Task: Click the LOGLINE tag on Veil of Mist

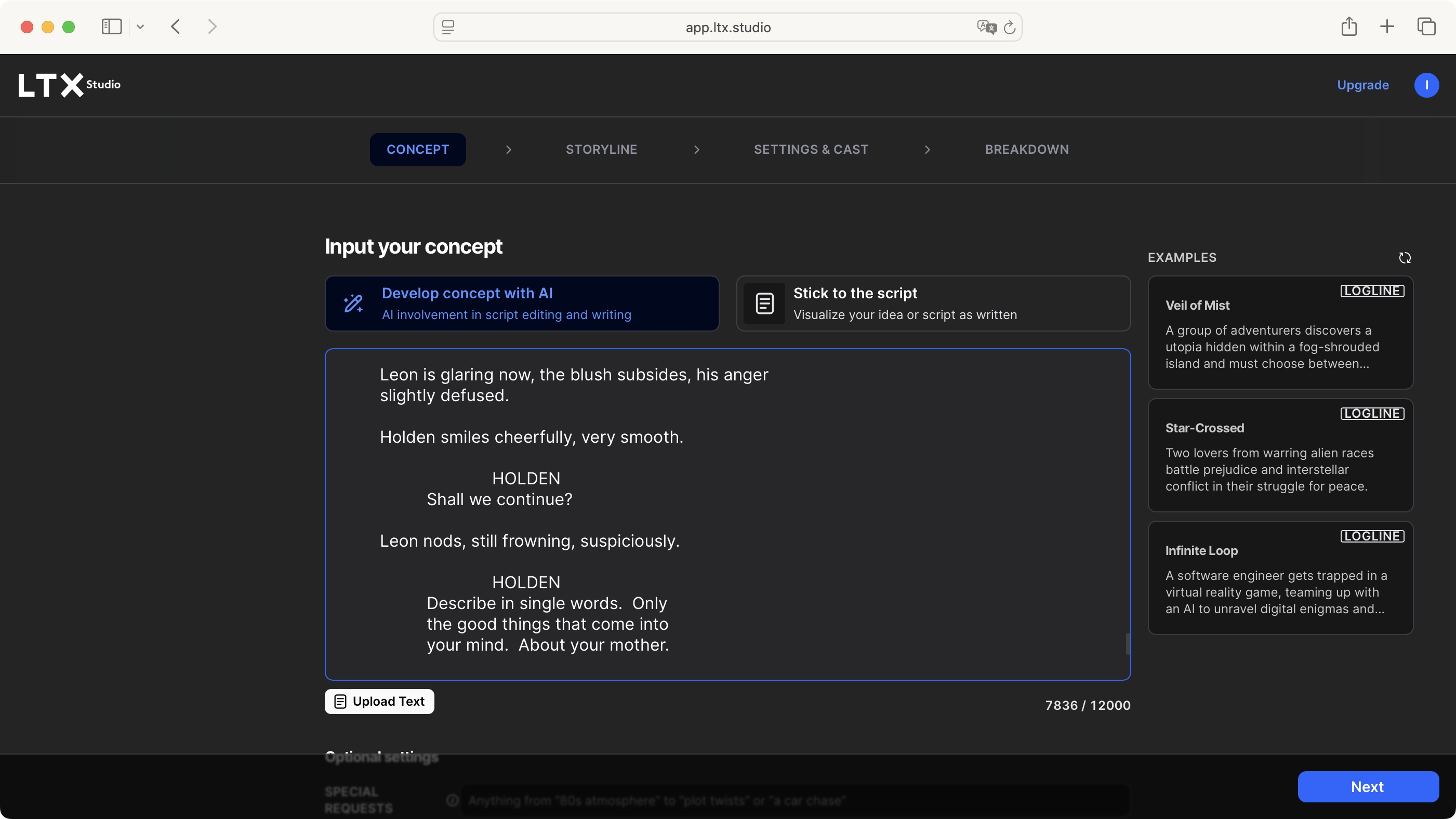Action: (1372, 291)
